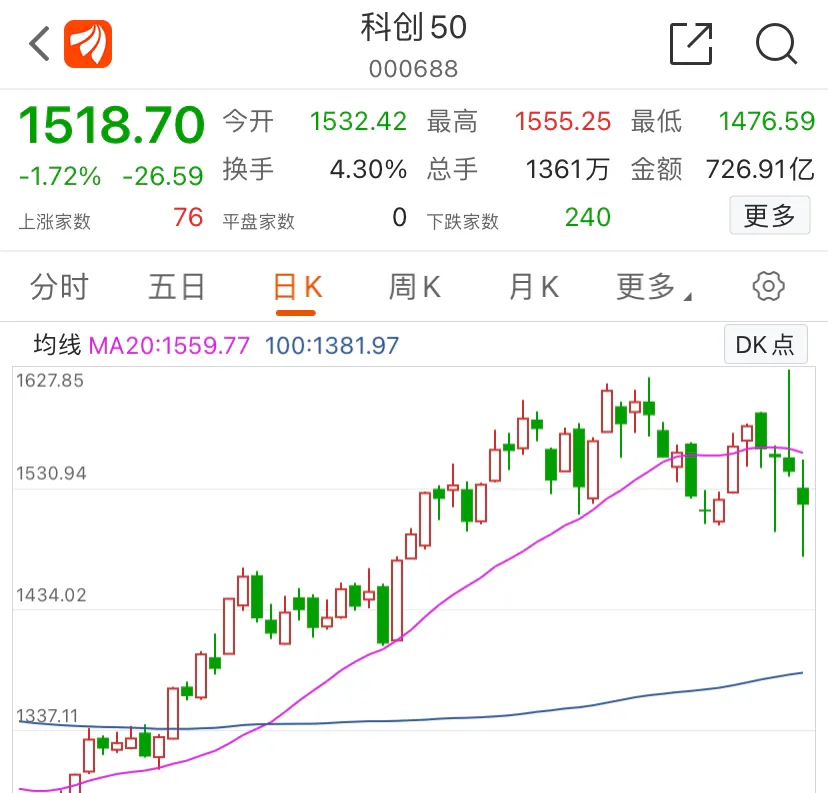Viewport: 828px width, 793px height.
Task: Tap the back arrow icon
Action: click(39, 44)
